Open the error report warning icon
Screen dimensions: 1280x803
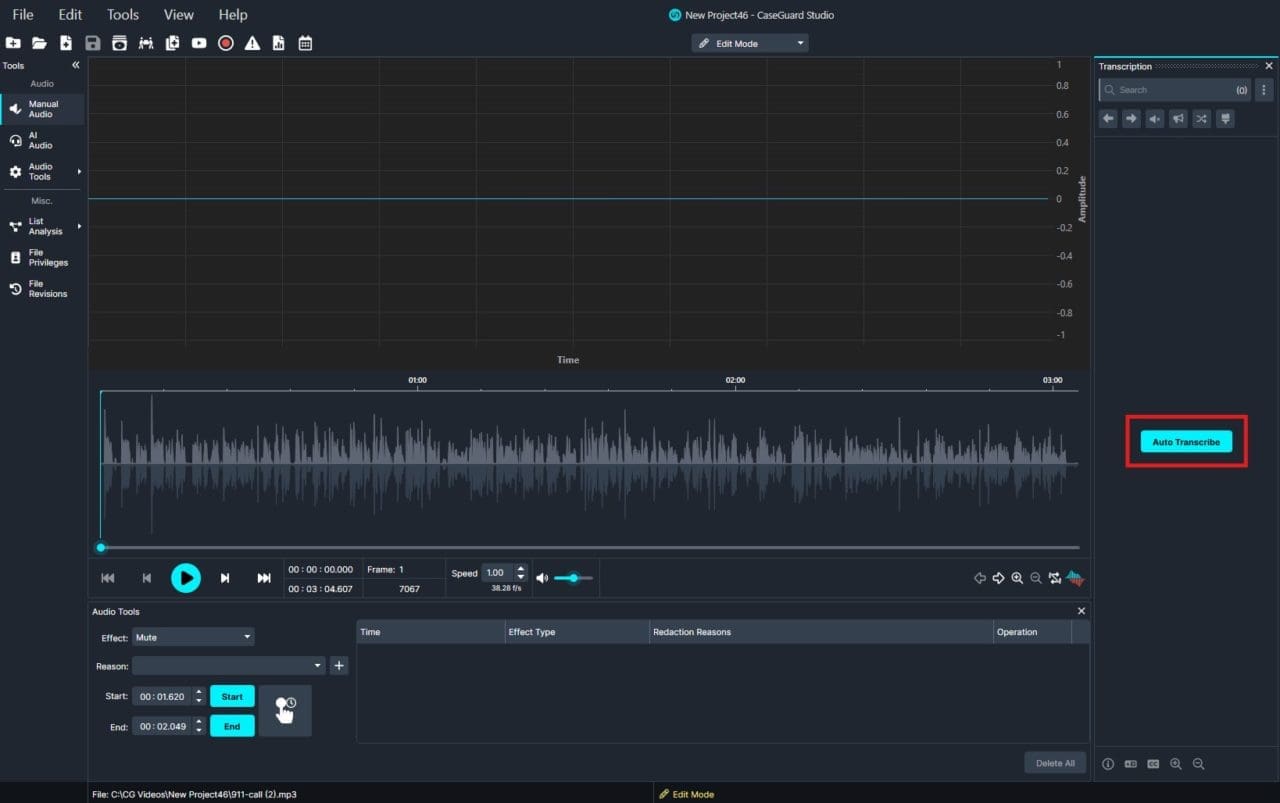(252, 43)
